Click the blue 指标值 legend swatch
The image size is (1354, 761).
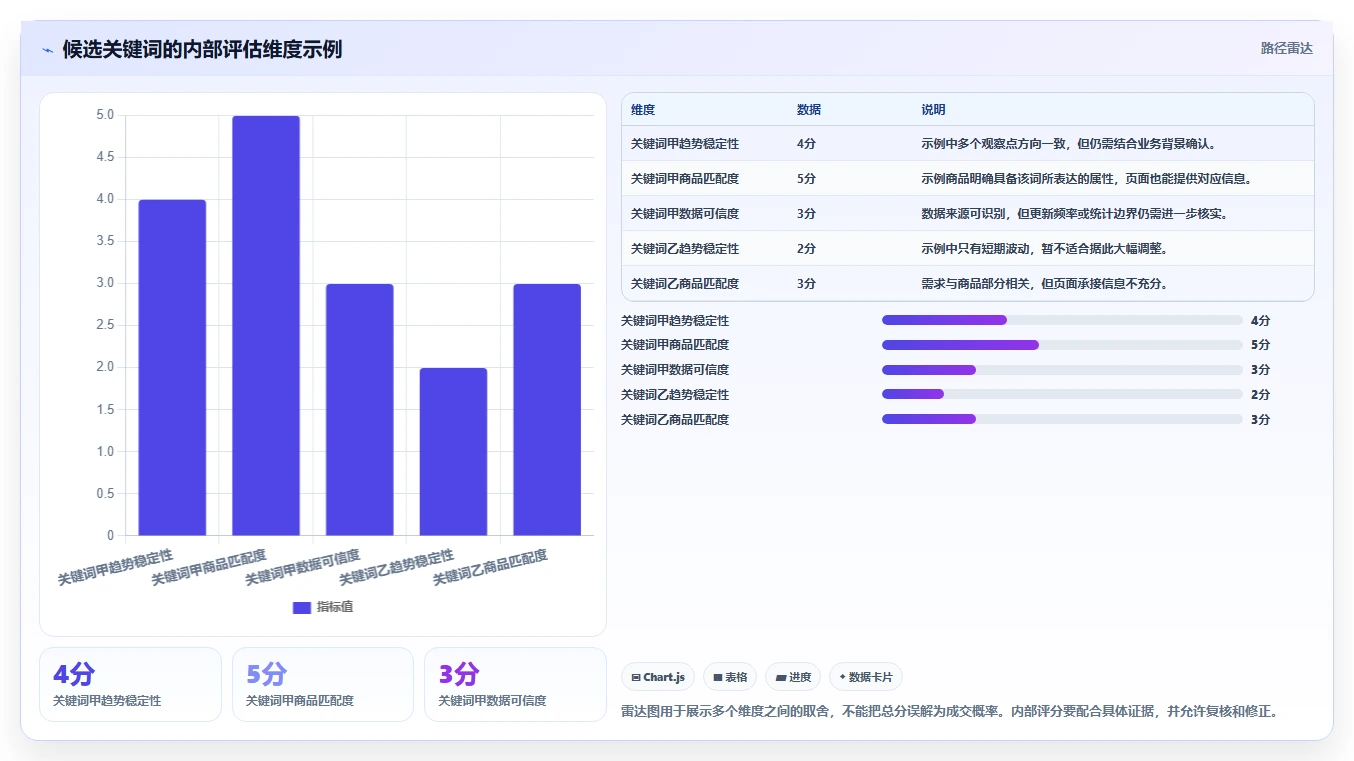pyautogui.click(x=302, y=607)
